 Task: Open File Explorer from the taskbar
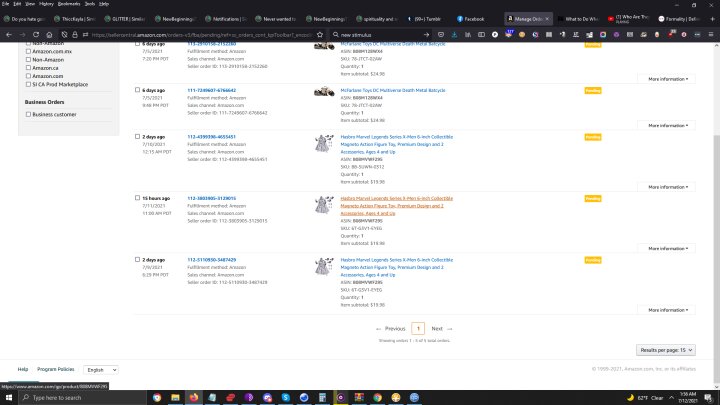[x=175, y=398]
